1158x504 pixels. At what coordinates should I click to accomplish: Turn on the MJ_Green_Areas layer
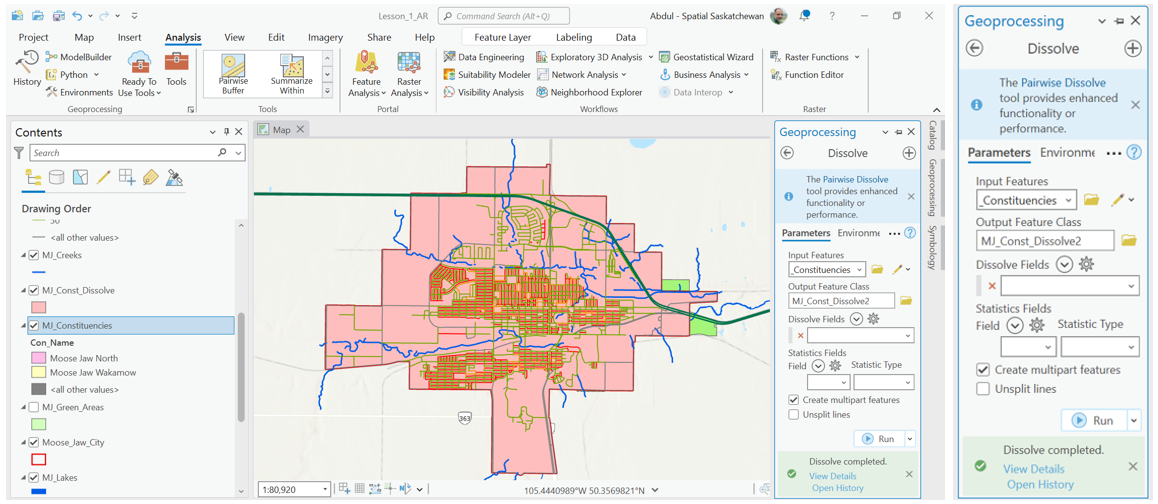coord(34,407)
